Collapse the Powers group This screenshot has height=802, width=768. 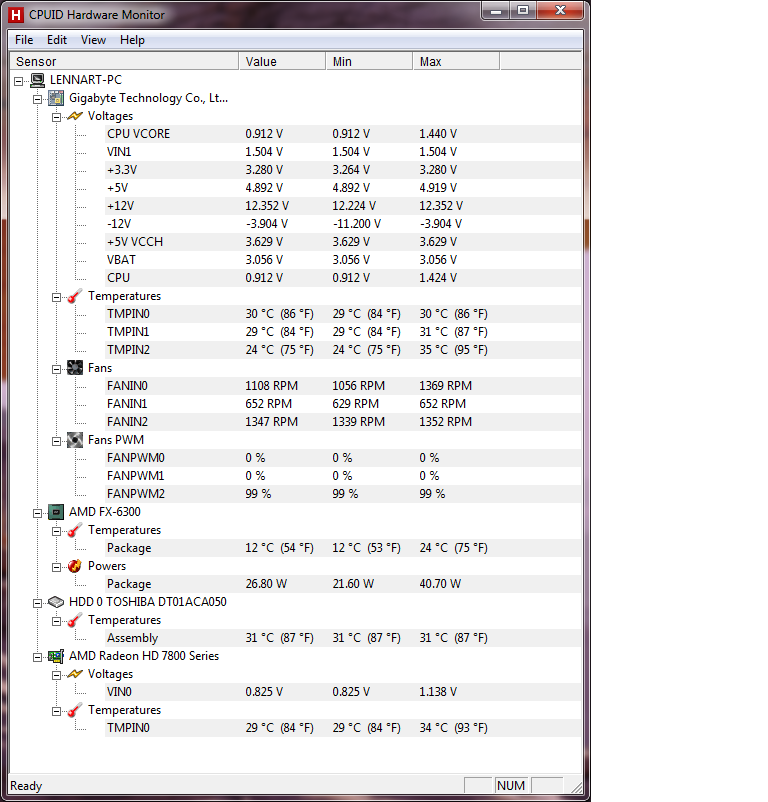56,567
